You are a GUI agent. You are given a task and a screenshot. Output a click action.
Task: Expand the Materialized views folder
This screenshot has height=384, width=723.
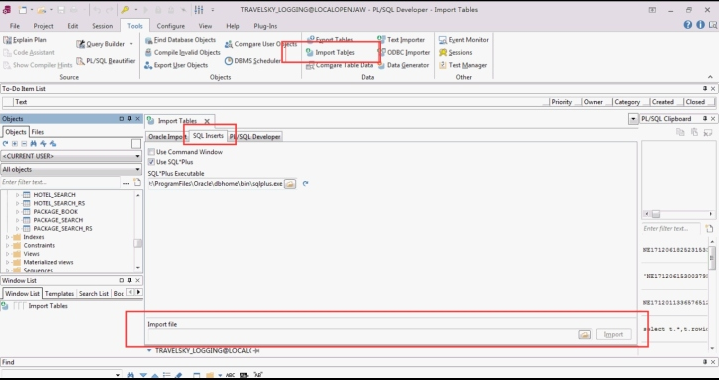coord(7,263)
